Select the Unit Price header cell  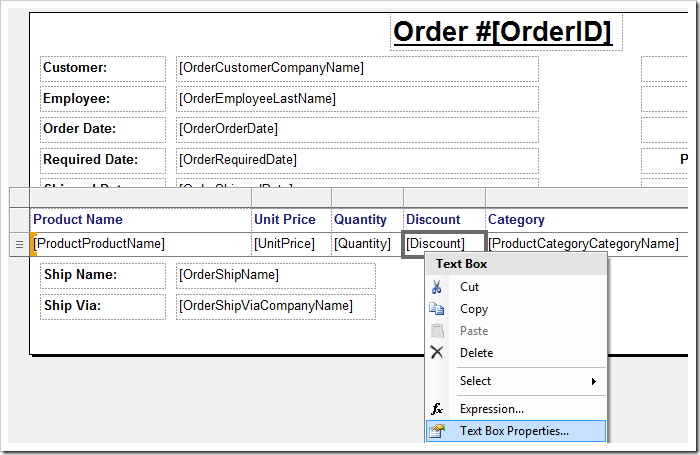(292, 220)
